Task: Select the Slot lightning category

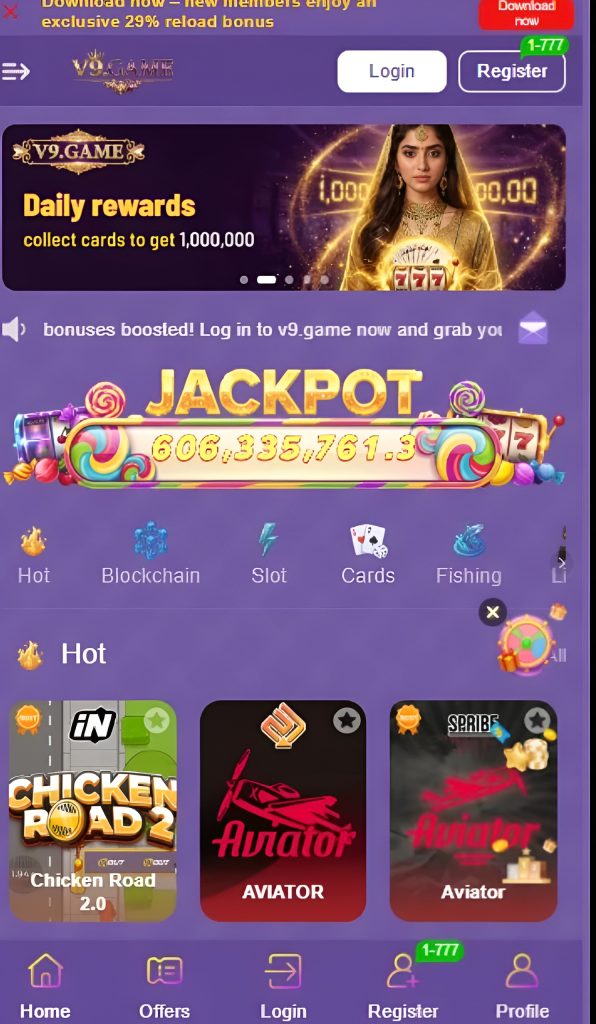Action: (x=269, y=553)
